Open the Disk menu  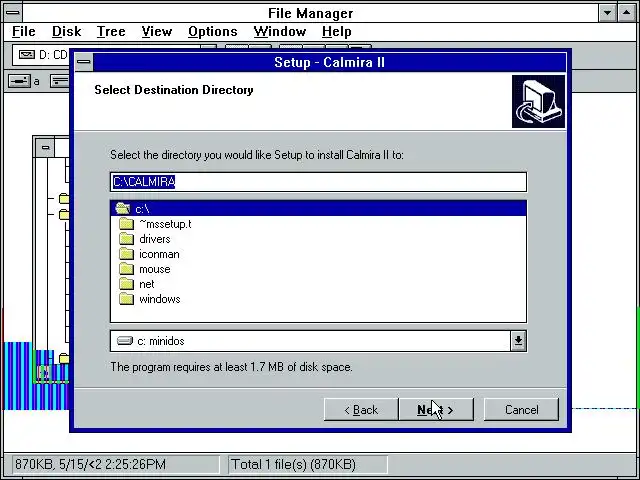point(66,31)
